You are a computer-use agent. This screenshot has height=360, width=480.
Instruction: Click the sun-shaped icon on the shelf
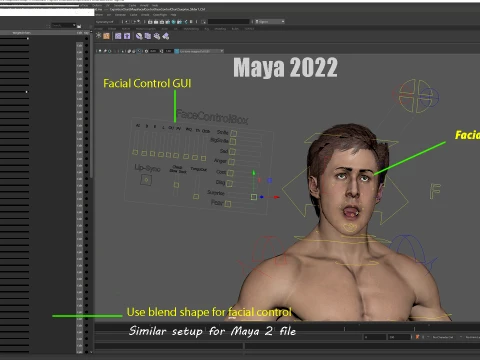[99, 35]
